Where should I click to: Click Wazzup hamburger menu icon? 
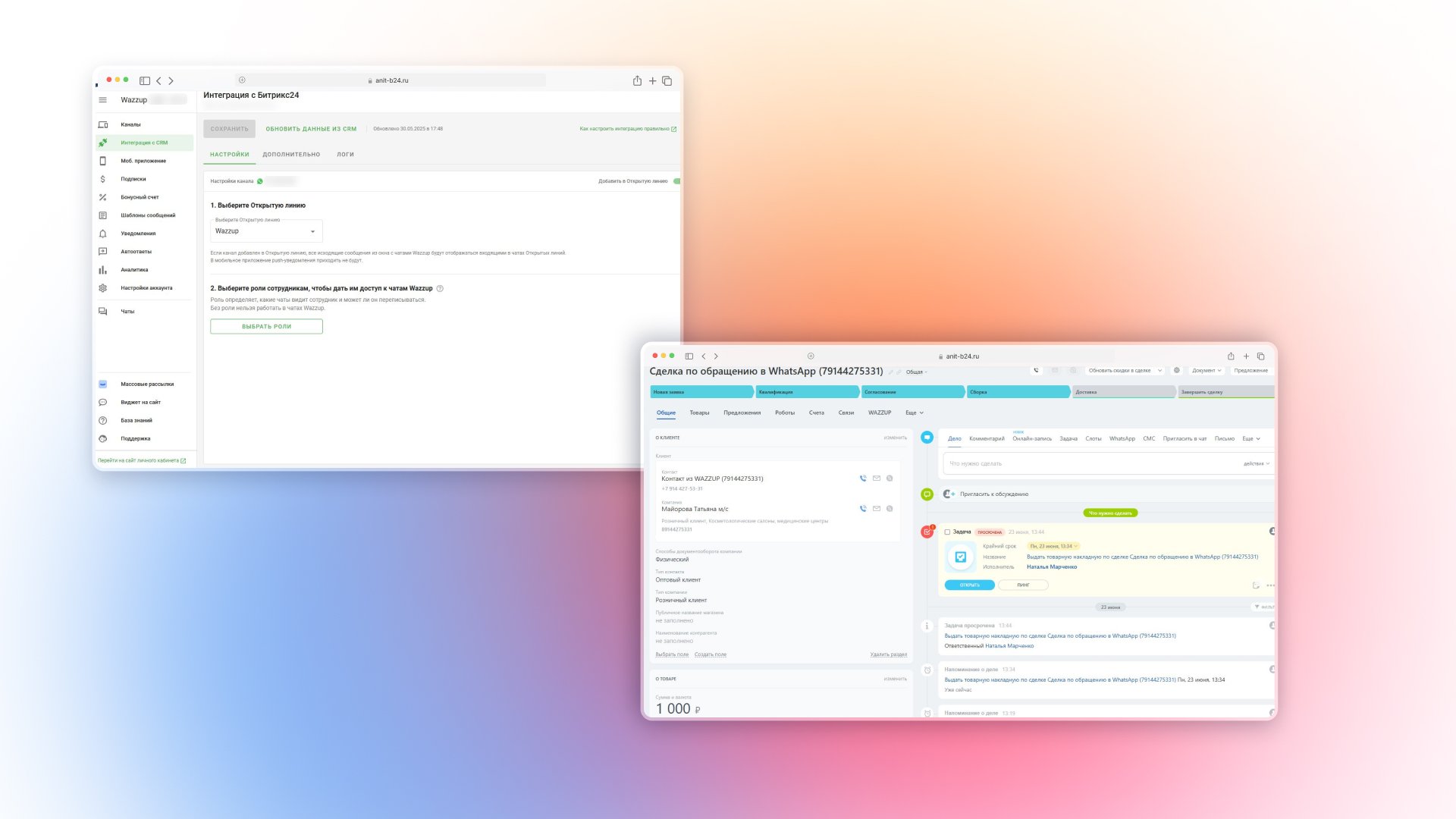click(x=103, y=100)
